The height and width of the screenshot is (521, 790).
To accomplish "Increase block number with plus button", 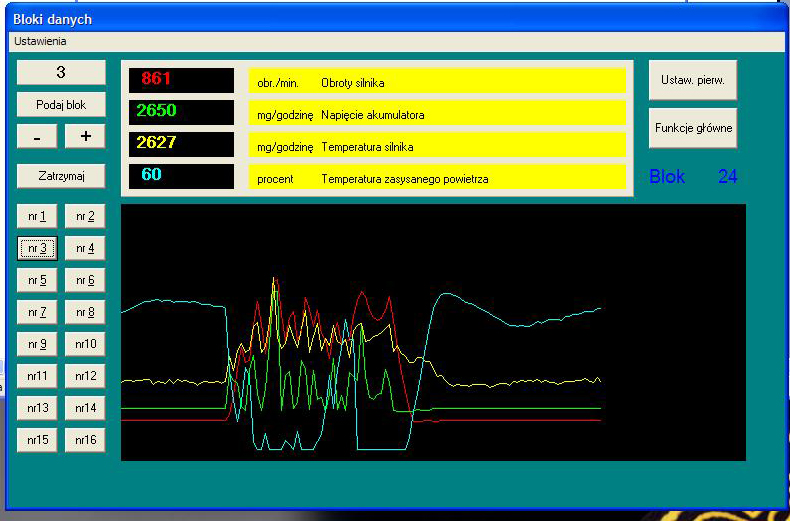I will coord(85,136).
